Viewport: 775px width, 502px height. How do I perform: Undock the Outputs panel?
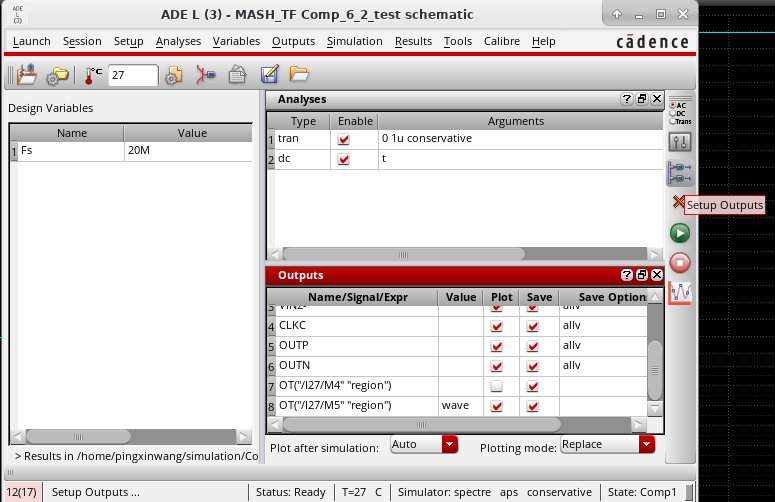click(x=642, y=275)
